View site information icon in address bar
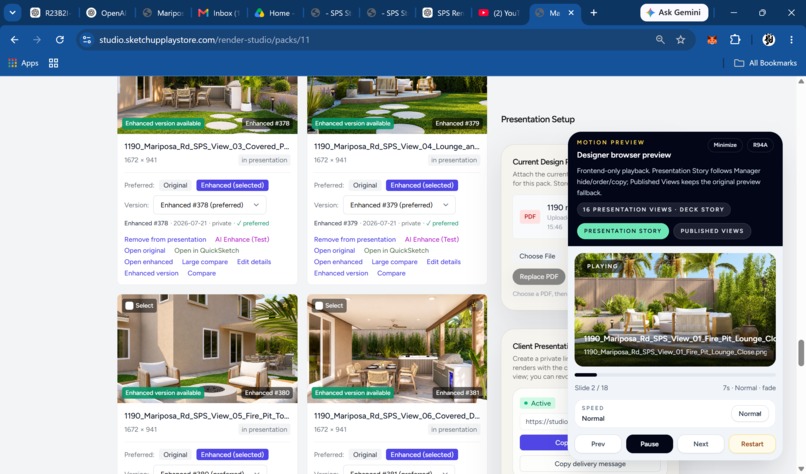The height and width of the screenshot is (474, 806). coord(87,40)
